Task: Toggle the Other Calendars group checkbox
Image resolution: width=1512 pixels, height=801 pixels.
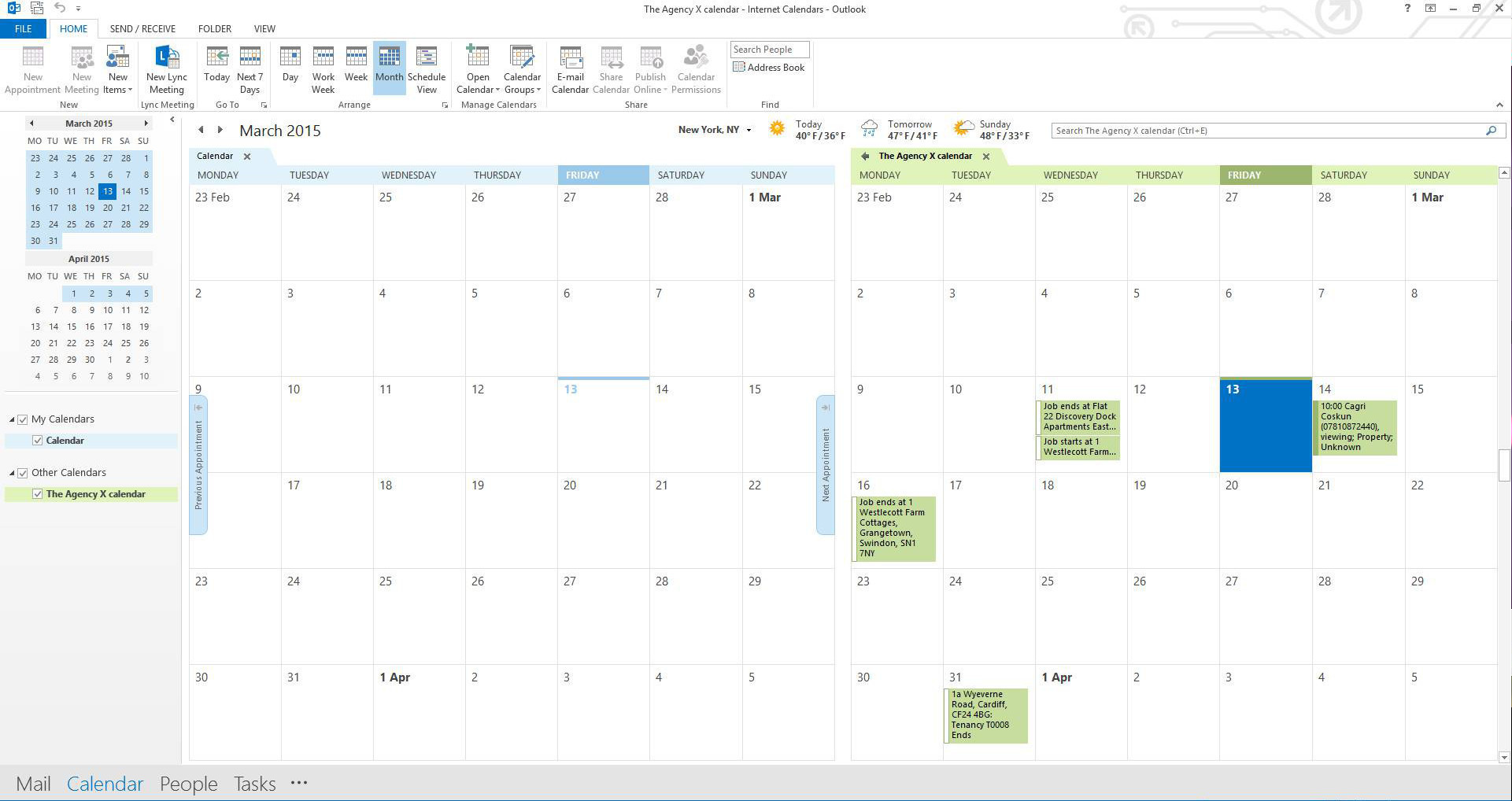Action: (x=23, y=473)
